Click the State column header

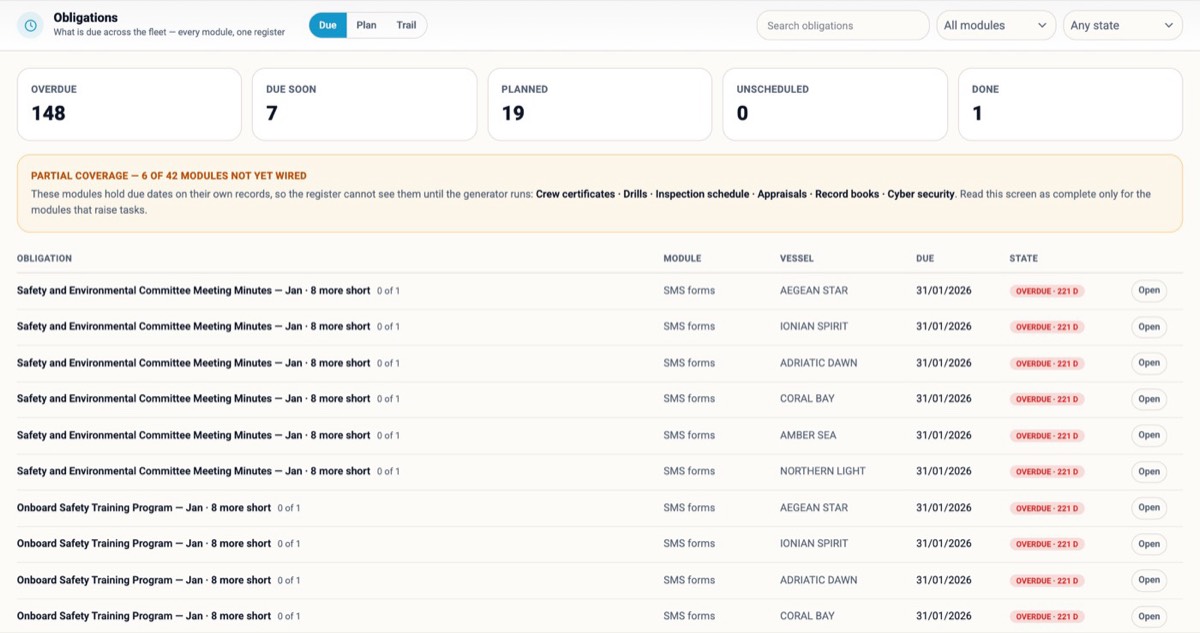pyautogui.click(x=1023, y=258)
